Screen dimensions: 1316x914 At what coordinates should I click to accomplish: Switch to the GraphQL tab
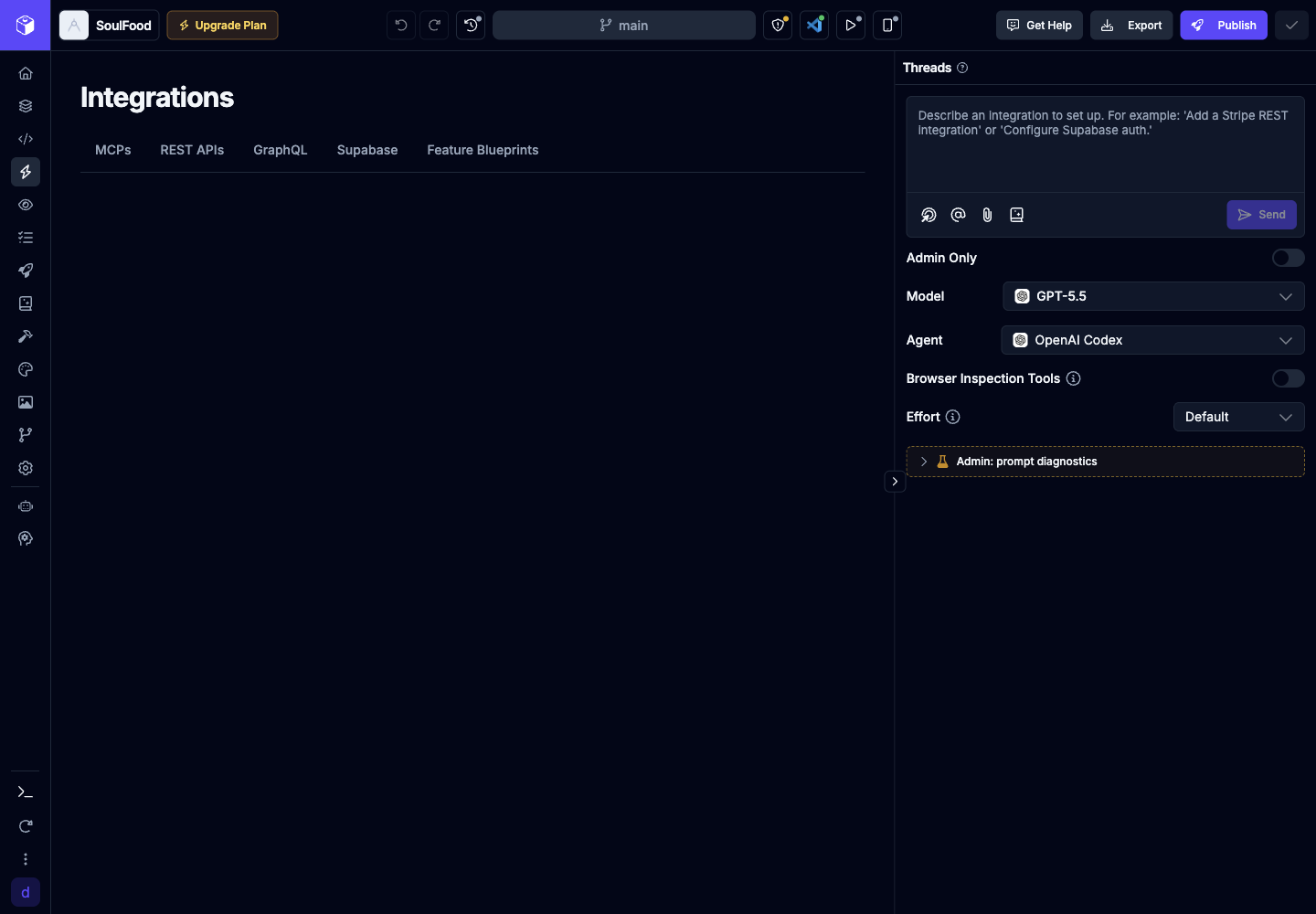(x=281, y=150)
